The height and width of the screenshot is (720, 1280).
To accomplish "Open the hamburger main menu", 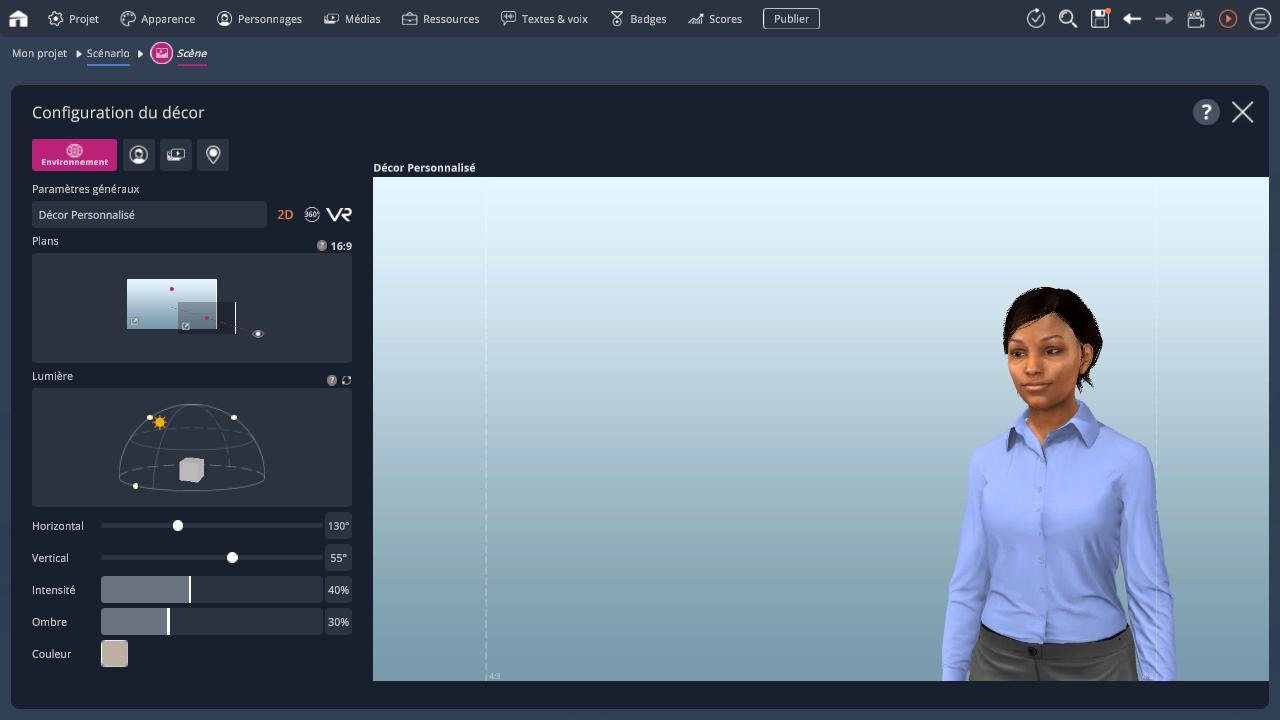I will (x=1260, y=18).
